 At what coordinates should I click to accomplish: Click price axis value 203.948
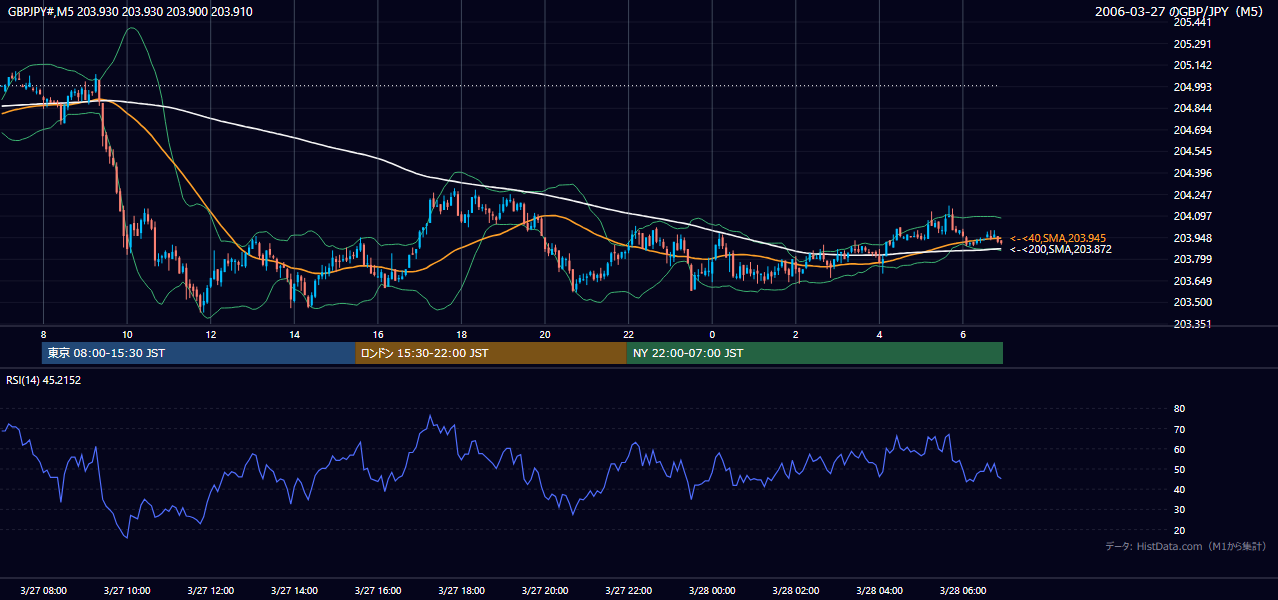click(1191, 238)
